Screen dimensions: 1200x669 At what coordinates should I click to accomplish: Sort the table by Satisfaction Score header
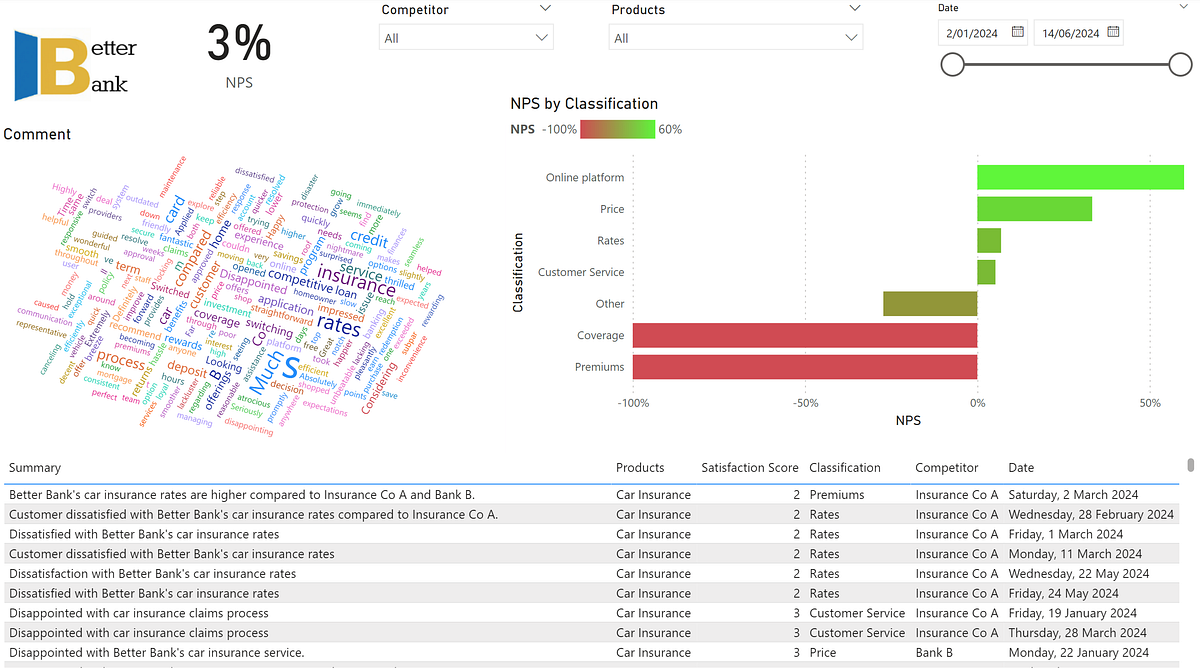750,467
